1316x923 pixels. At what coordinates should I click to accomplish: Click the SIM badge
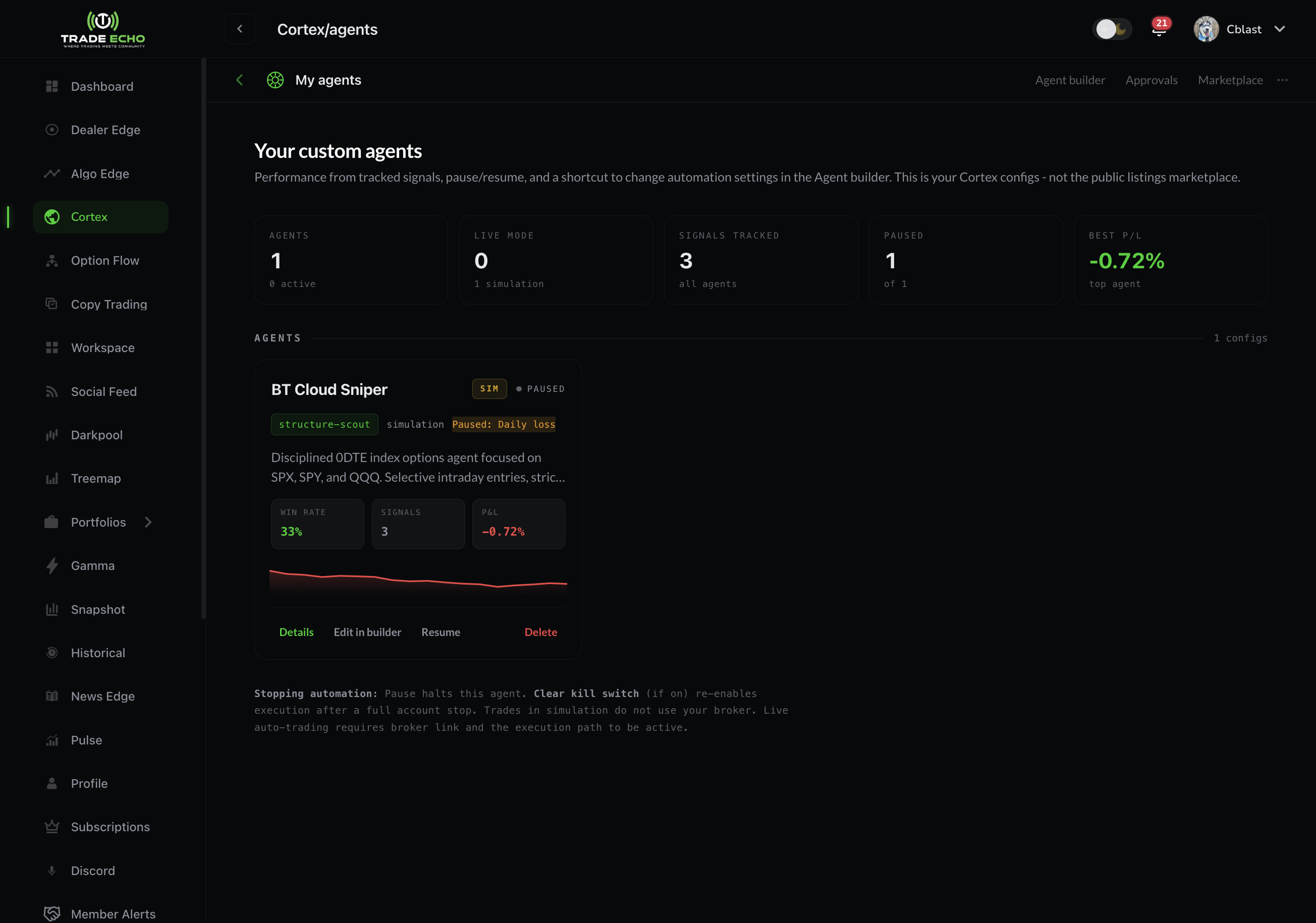(489, 388)
